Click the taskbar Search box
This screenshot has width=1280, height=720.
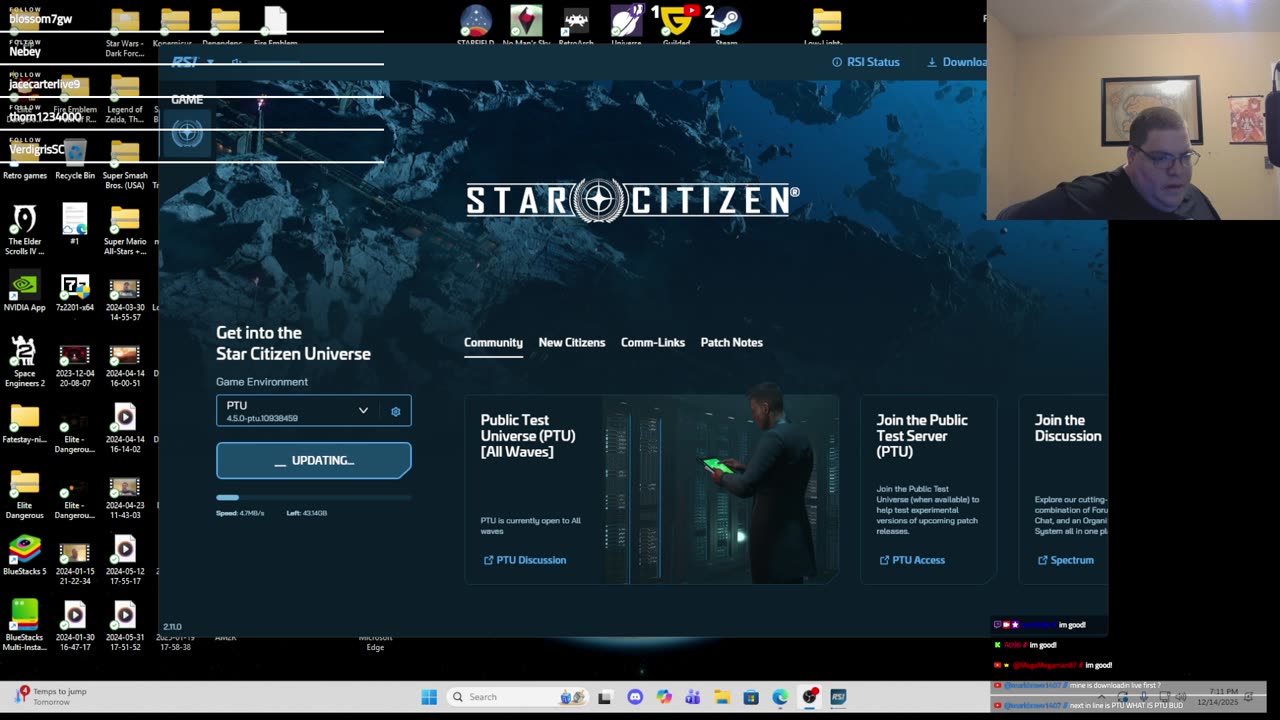517,697
